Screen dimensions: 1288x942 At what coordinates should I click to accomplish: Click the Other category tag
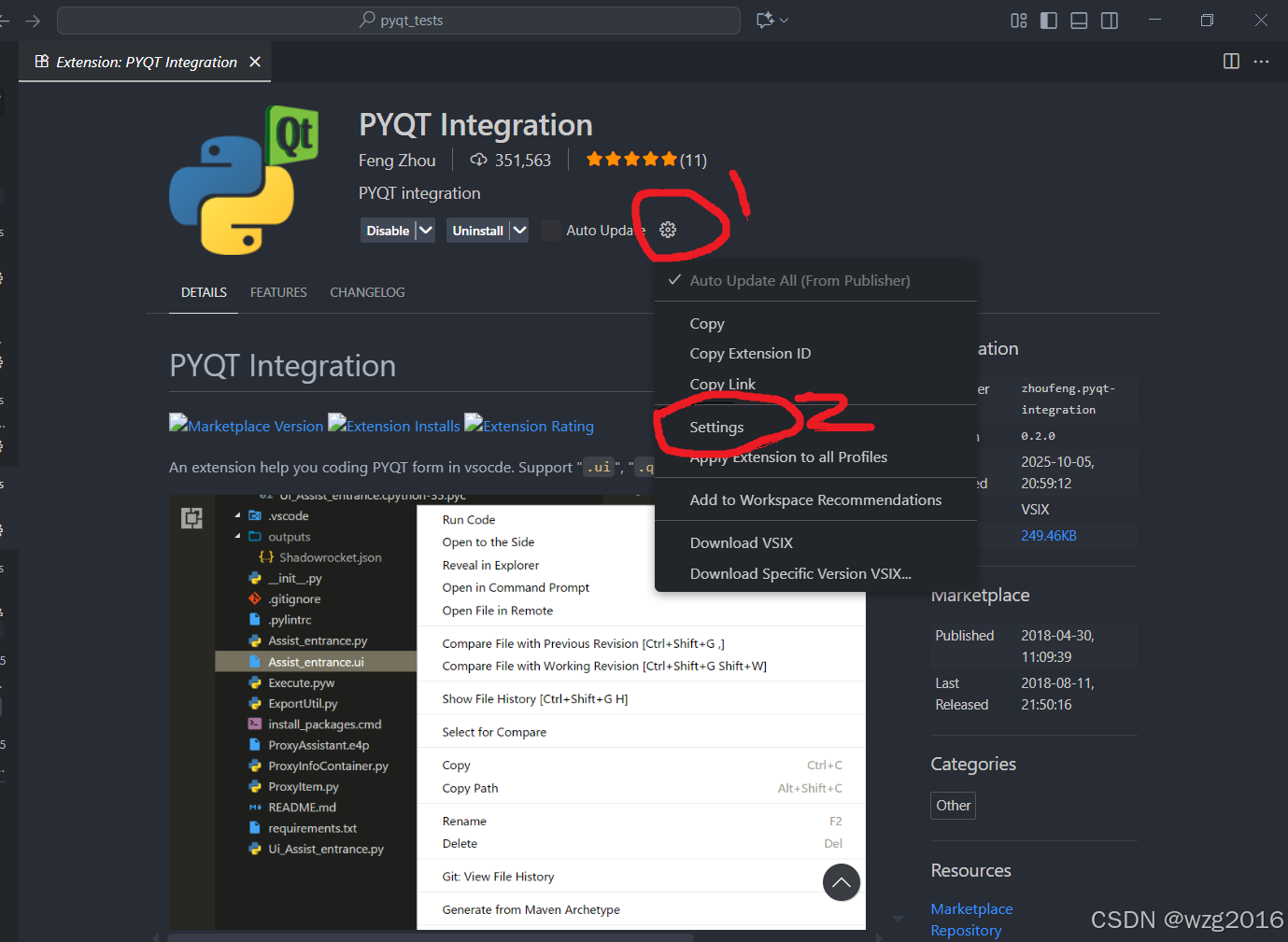point(953,805)
